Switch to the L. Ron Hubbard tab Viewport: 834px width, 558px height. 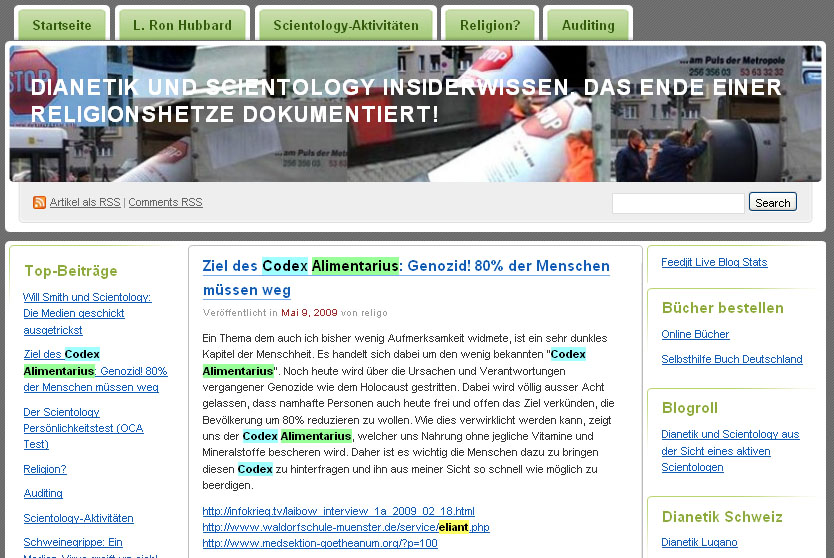(x=182, y=25)
